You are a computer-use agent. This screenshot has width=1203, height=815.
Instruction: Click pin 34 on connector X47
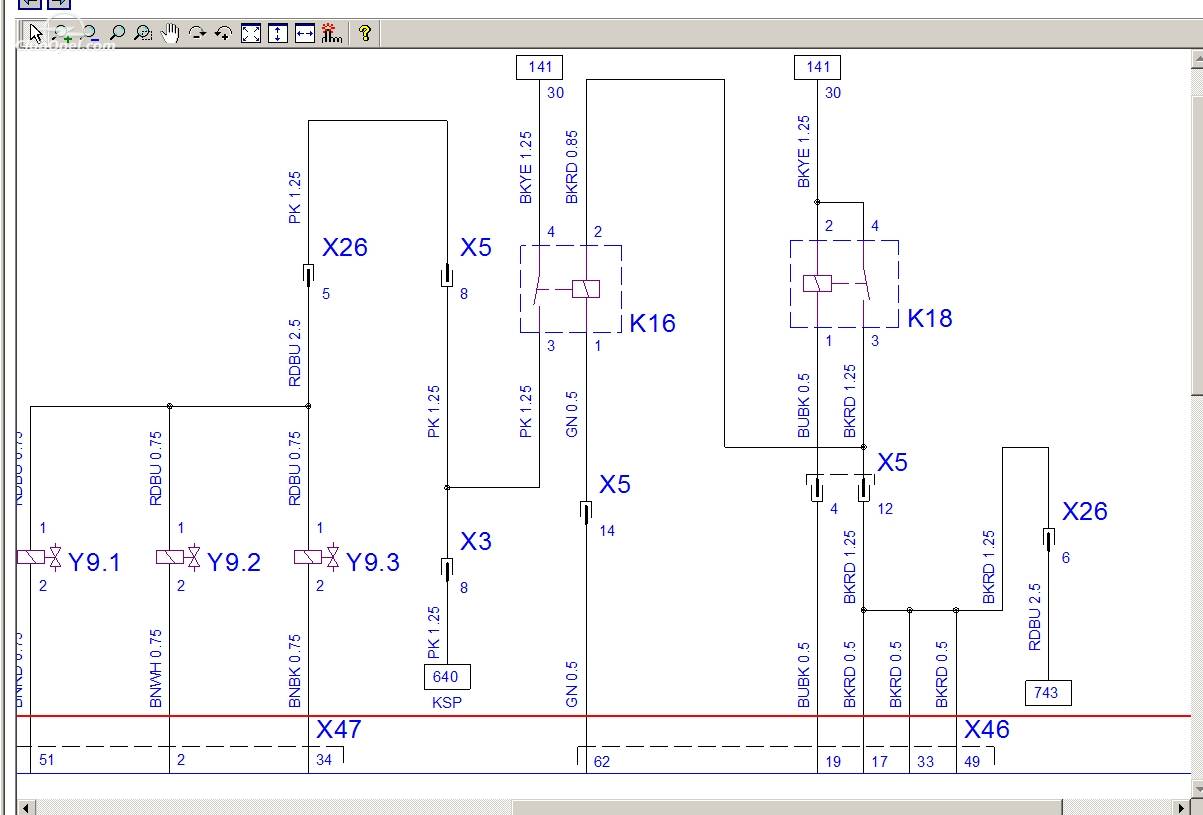(x=324, y=760)
